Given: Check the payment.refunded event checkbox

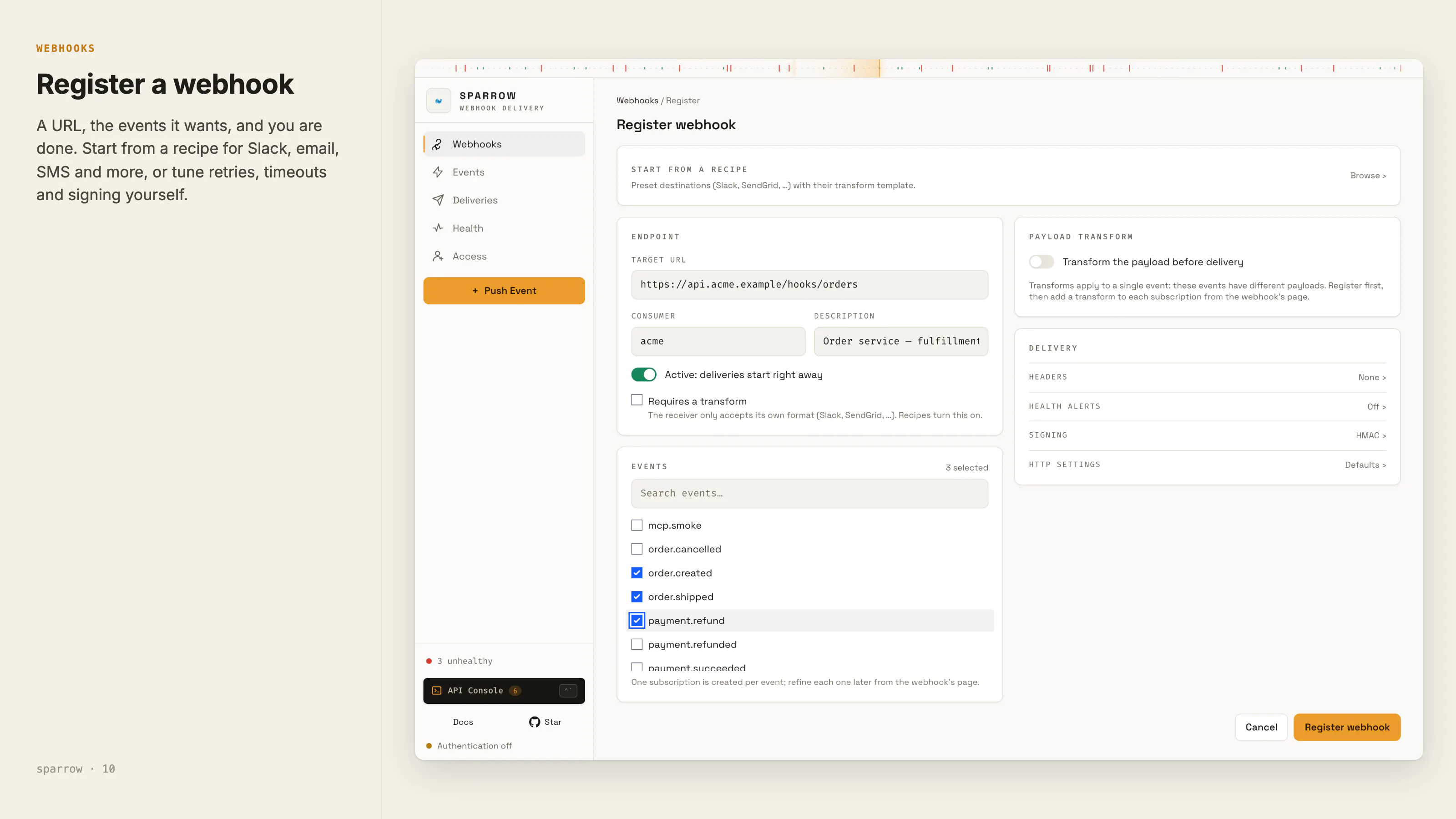Looking at the screenshot, I should click(637, 644).
